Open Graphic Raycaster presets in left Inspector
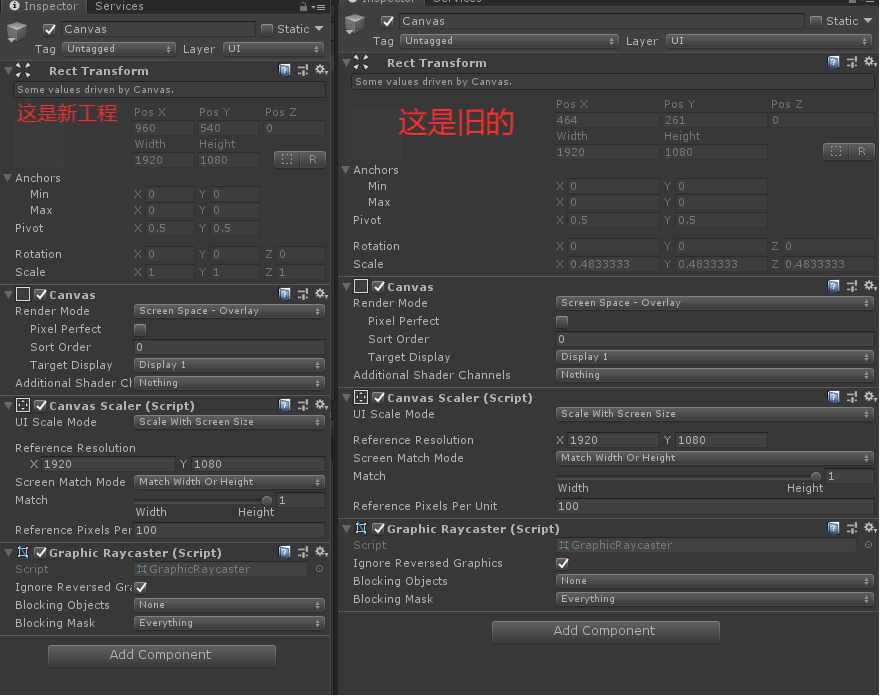The height and width of the screenshot is (696, 880). (303, 552)
